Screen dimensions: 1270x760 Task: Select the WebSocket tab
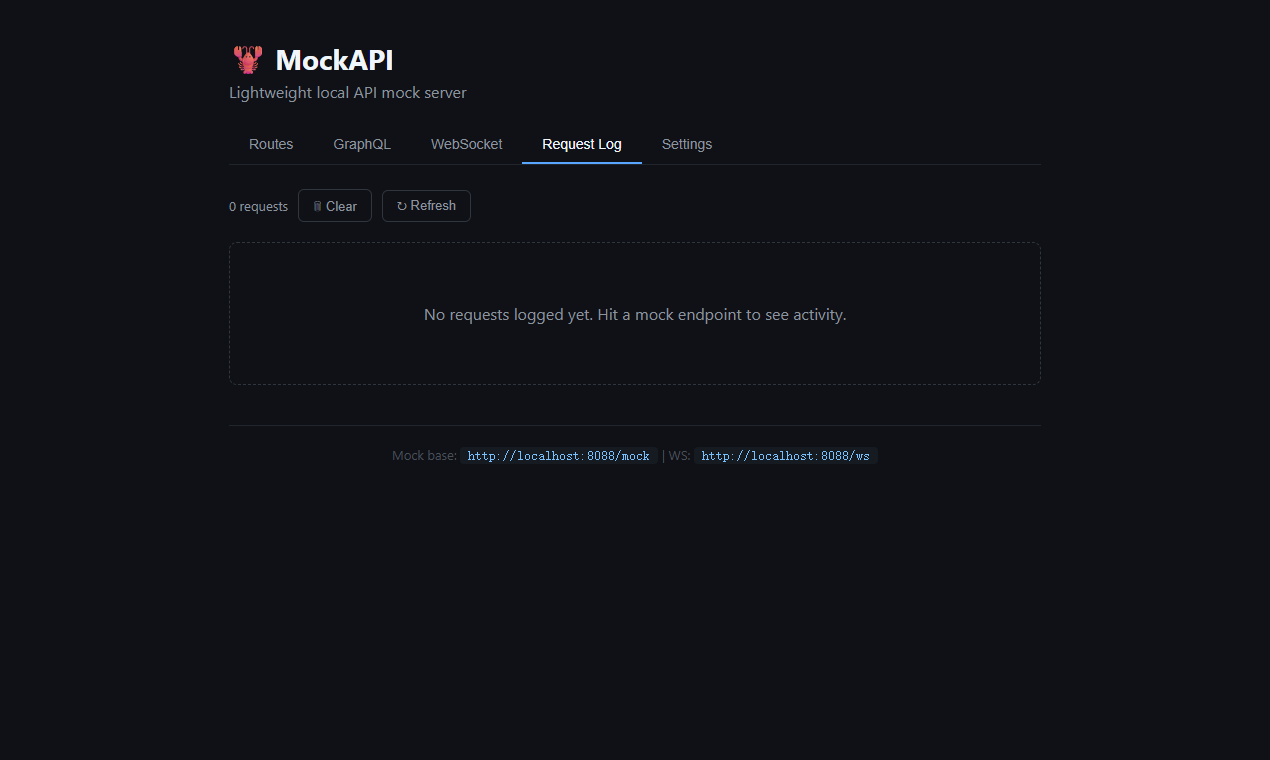[x=466, y=144]
